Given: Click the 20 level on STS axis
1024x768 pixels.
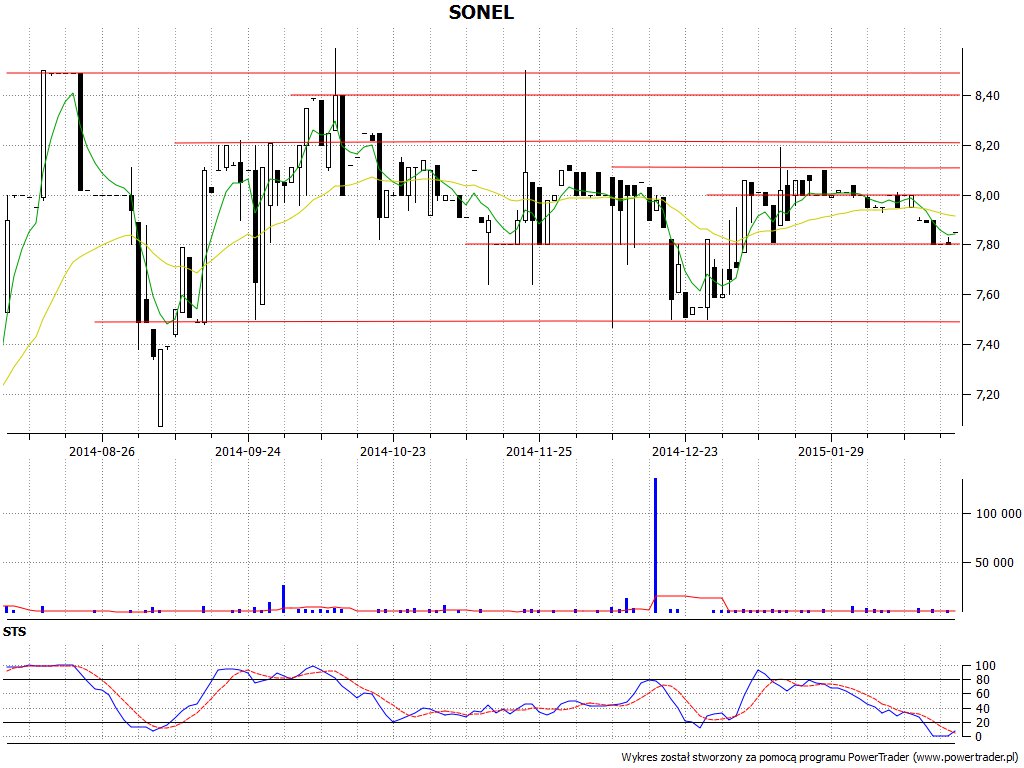Looking at the screenshot, I should [982, 722].
